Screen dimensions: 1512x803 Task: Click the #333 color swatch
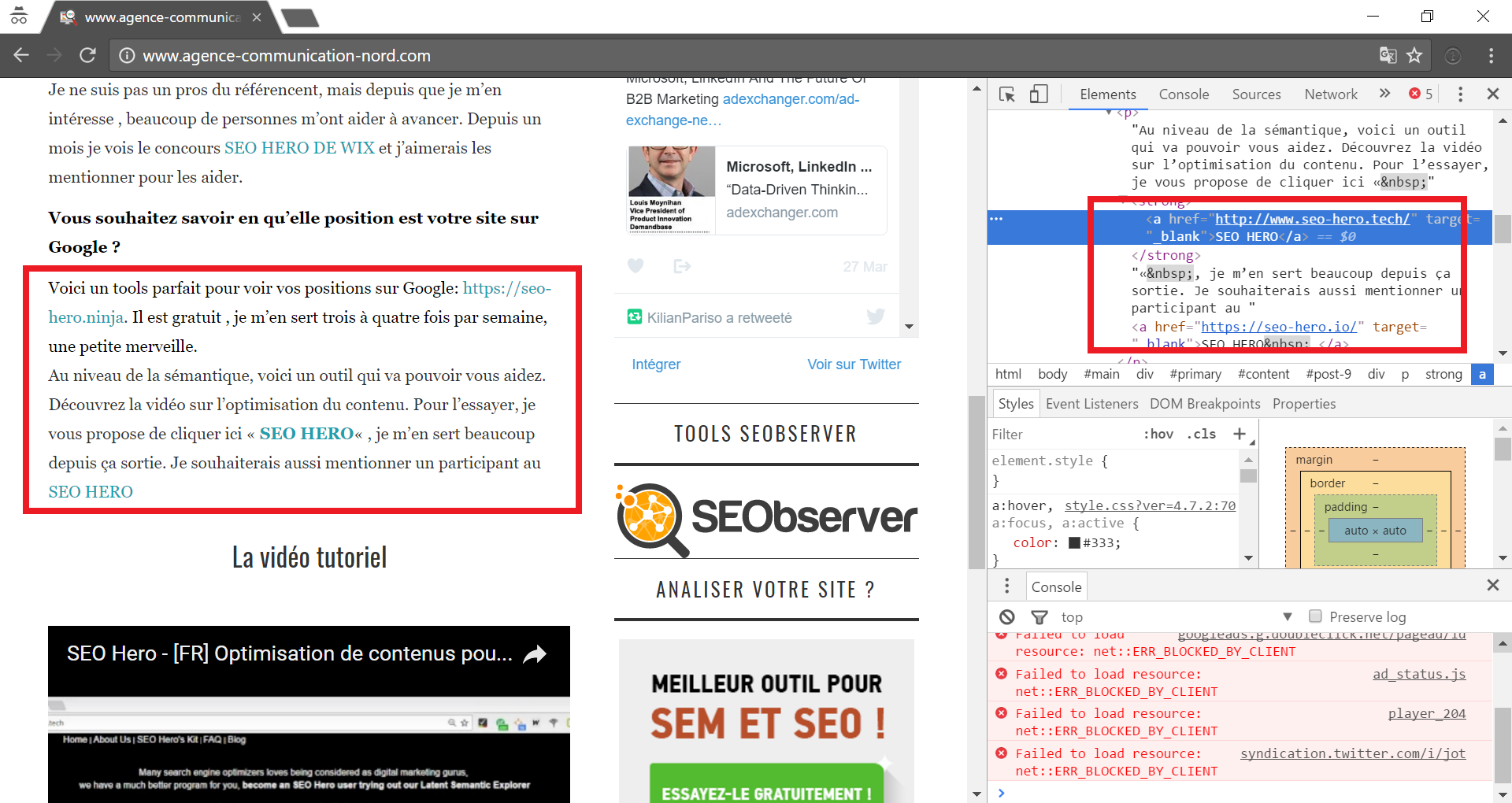1074,543
